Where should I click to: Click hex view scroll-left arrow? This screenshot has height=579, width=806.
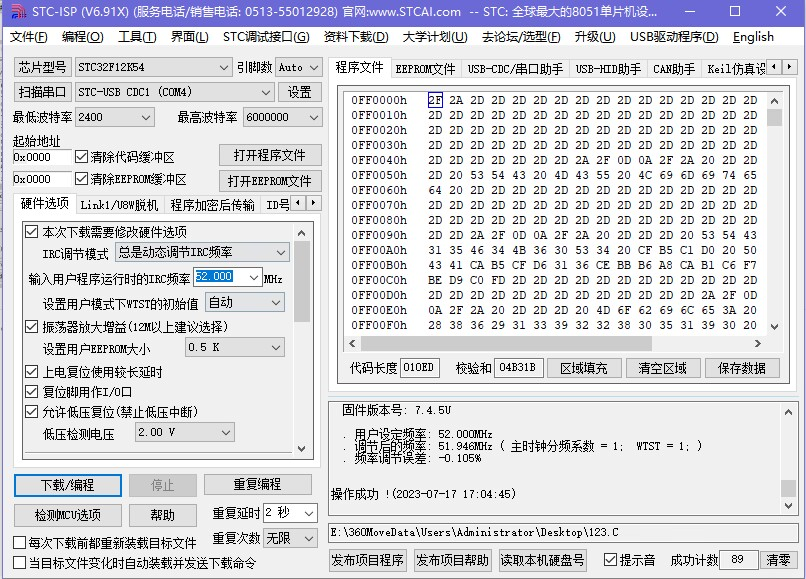tap(352, 343)
